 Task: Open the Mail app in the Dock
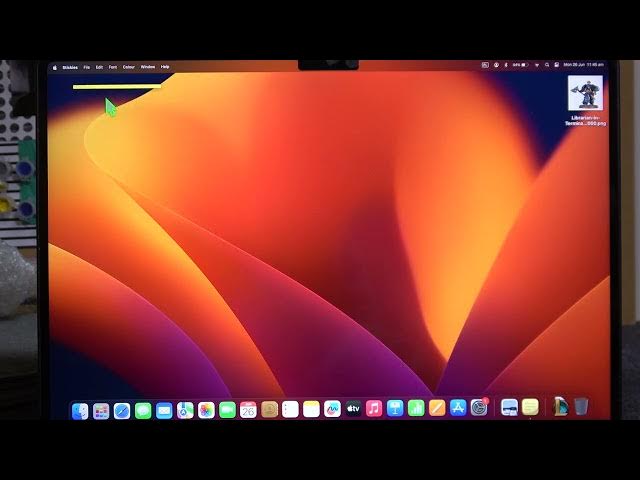(x=164, y=411)
